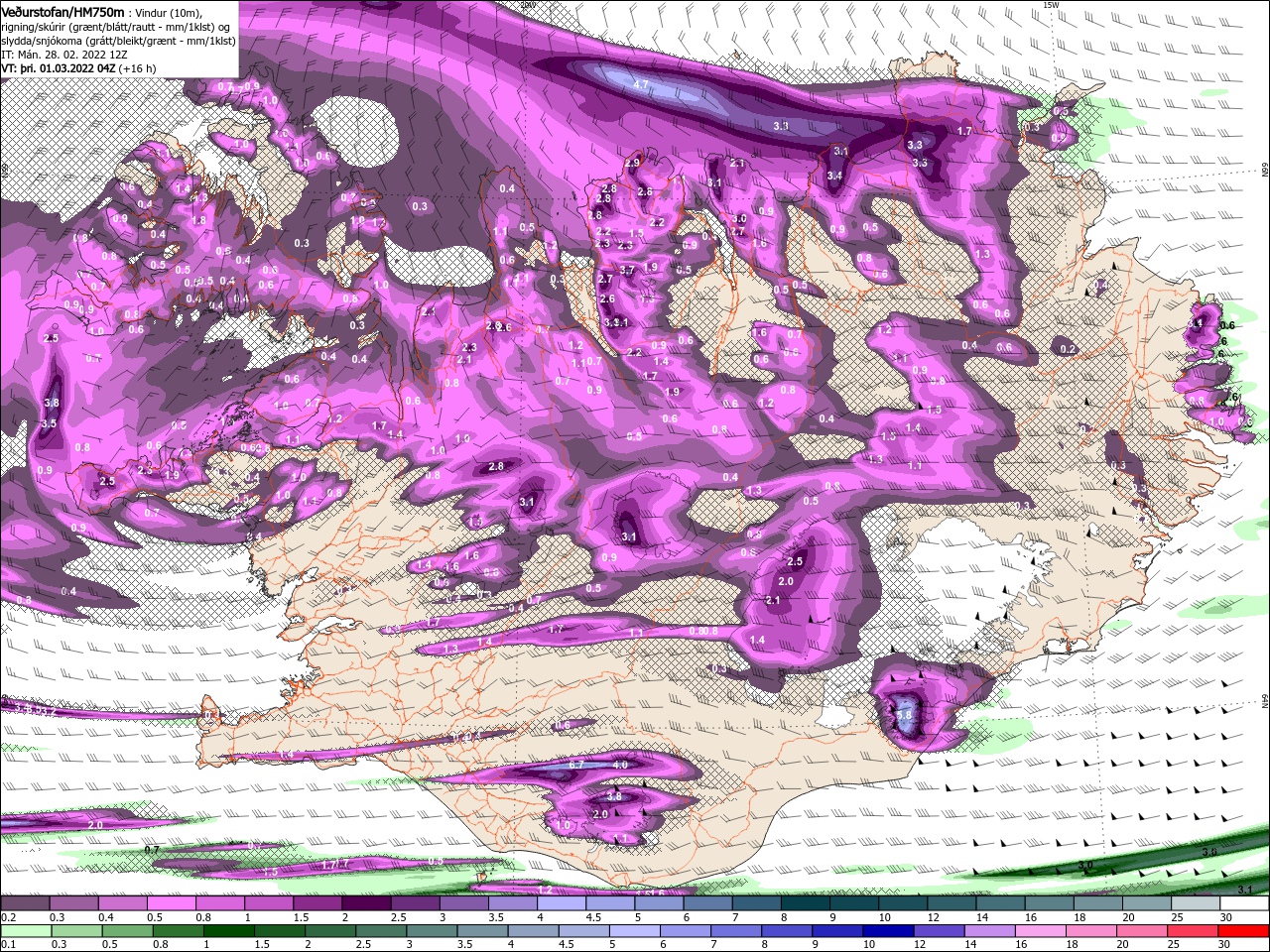The width and height of the screenshot is (1270, 952).
Task: Select the darkest green bottom-row swatch at 1
Action: tap(229, 931)
